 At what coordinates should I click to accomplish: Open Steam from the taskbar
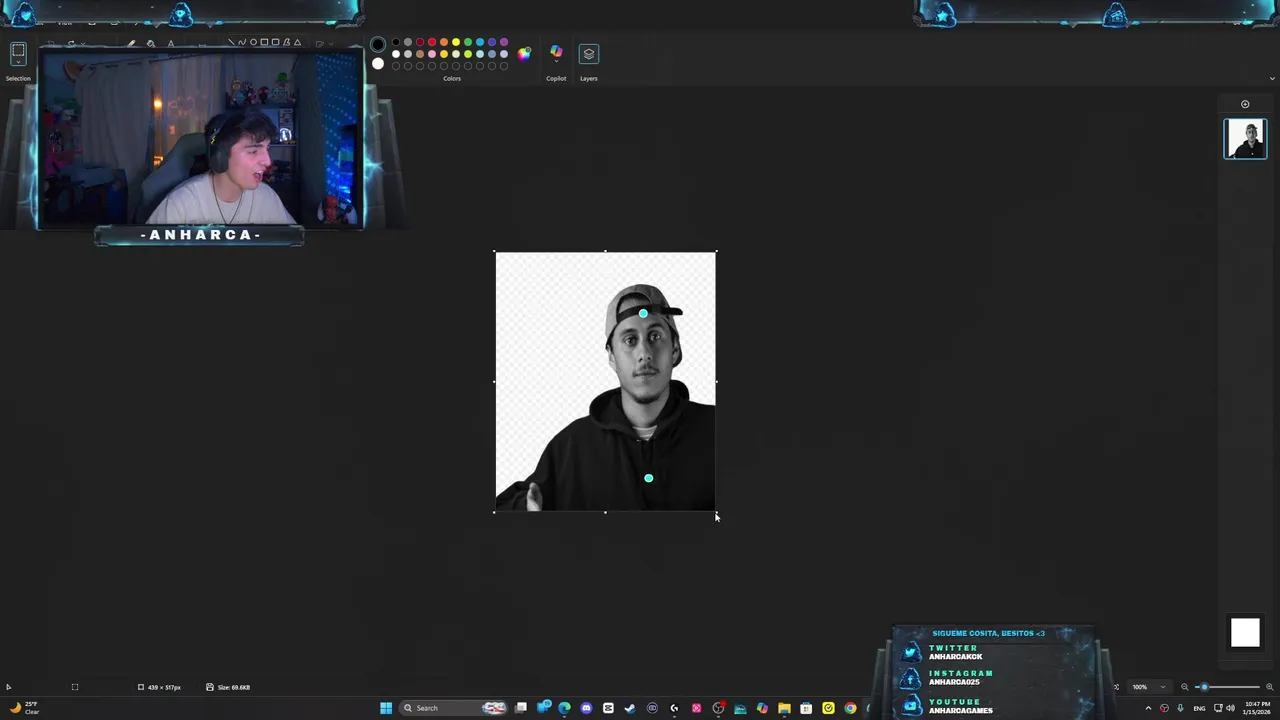click(630, 708)
